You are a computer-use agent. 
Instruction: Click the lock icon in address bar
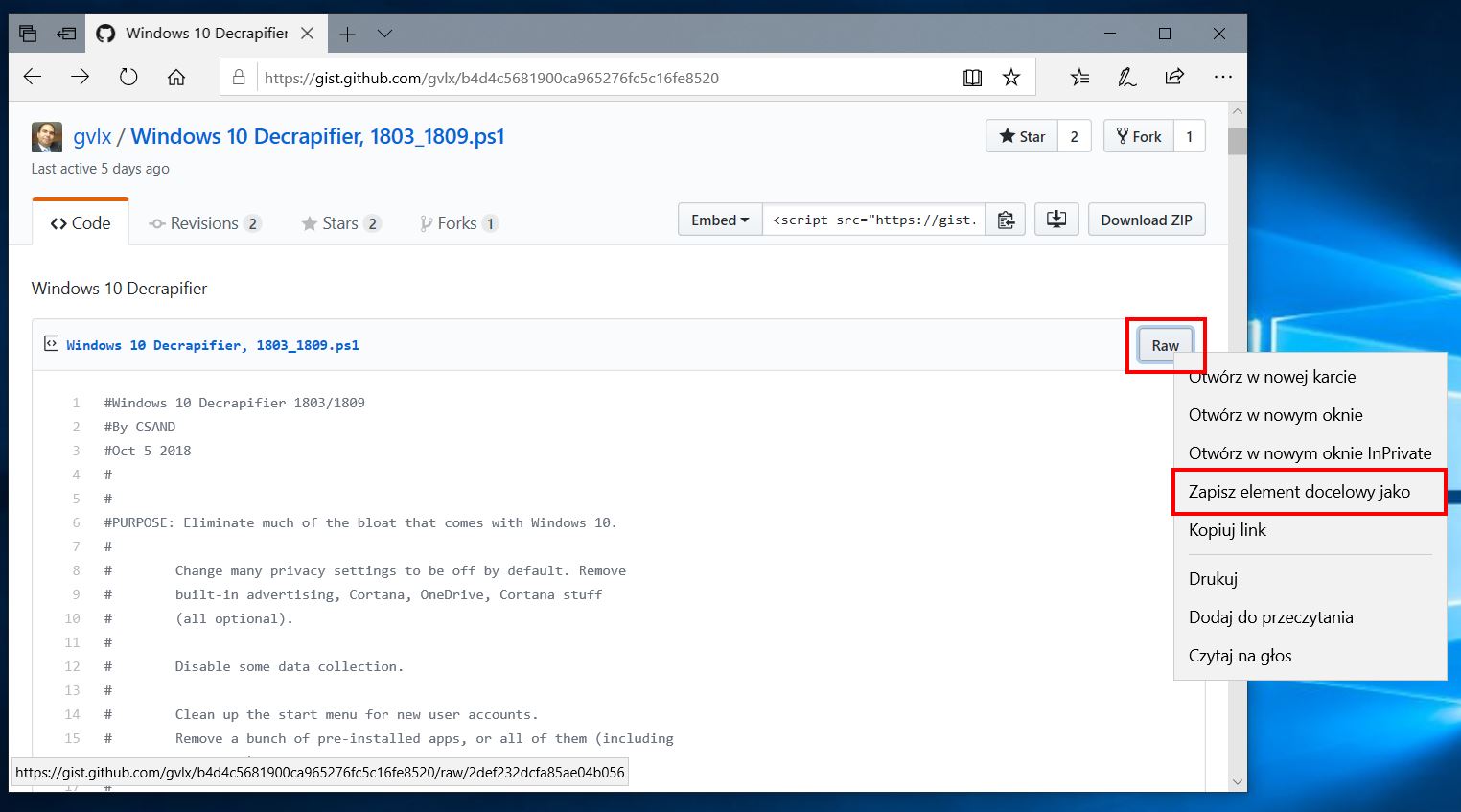pos(239,78)
